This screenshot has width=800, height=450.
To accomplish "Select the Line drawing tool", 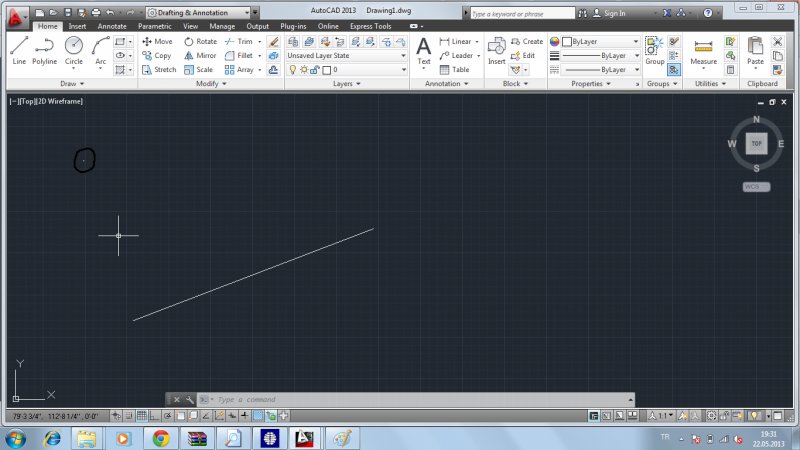I will click(x=19, y=51).
